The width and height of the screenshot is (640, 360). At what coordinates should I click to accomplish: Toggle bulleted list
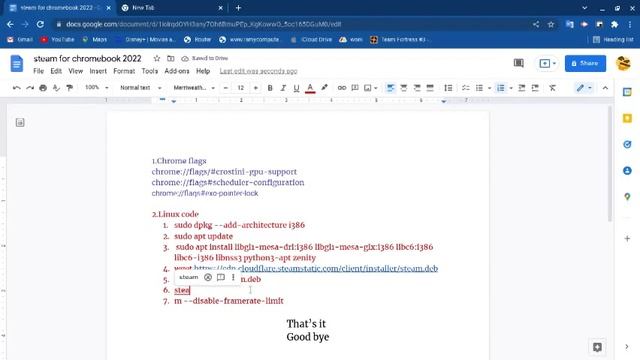479,88
